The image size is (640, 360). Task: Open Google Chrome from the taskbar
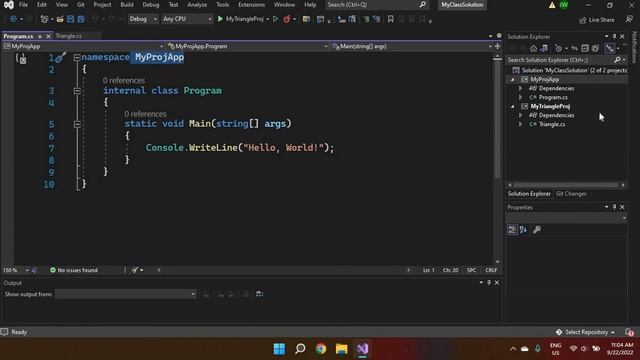tap(321, 349)
